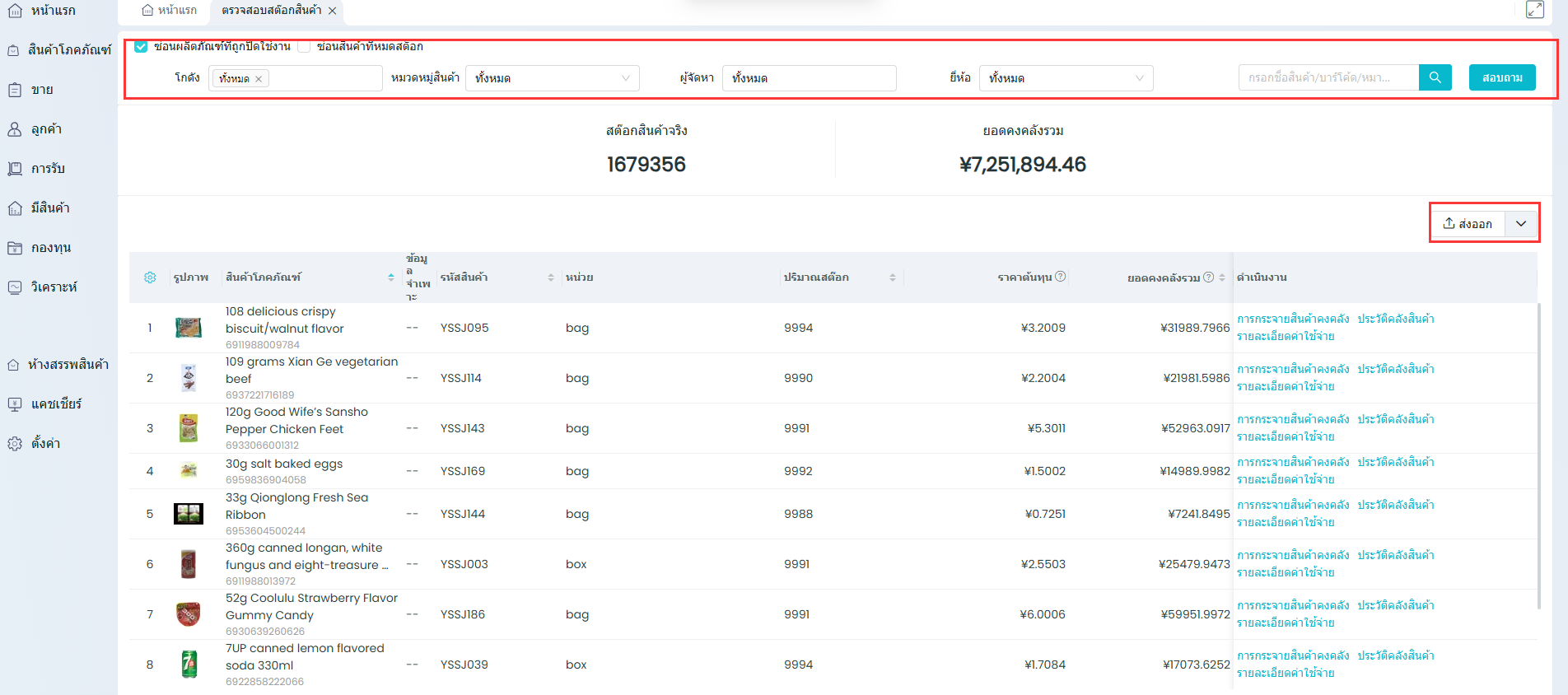Click the 7UP canned soda thumbnail
Viewport: 1568px width, 695px height.
pos(189,664)
